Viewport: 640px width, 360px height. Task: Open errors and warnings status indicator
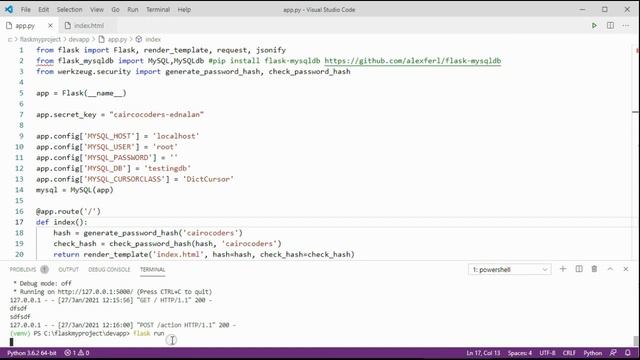point(77,353)
